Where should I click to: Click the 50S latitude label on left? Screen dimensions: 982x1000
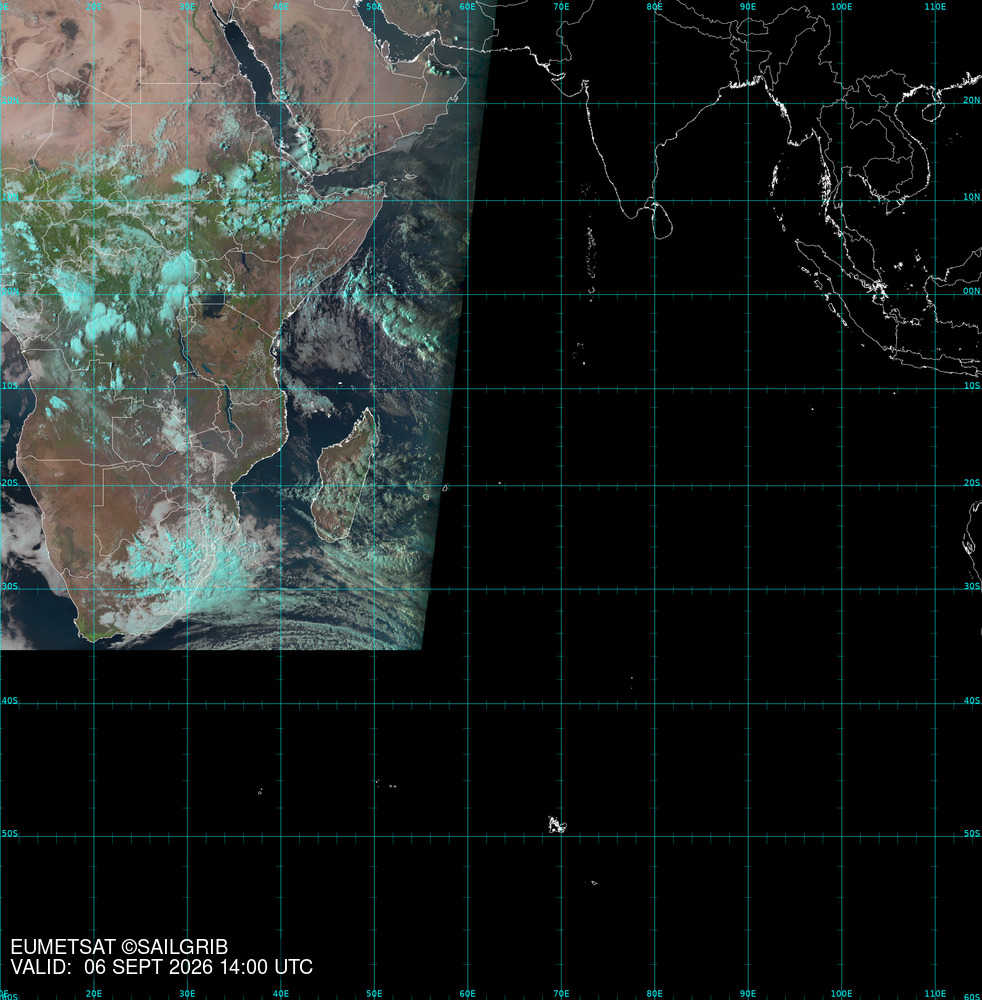point(10,834)
